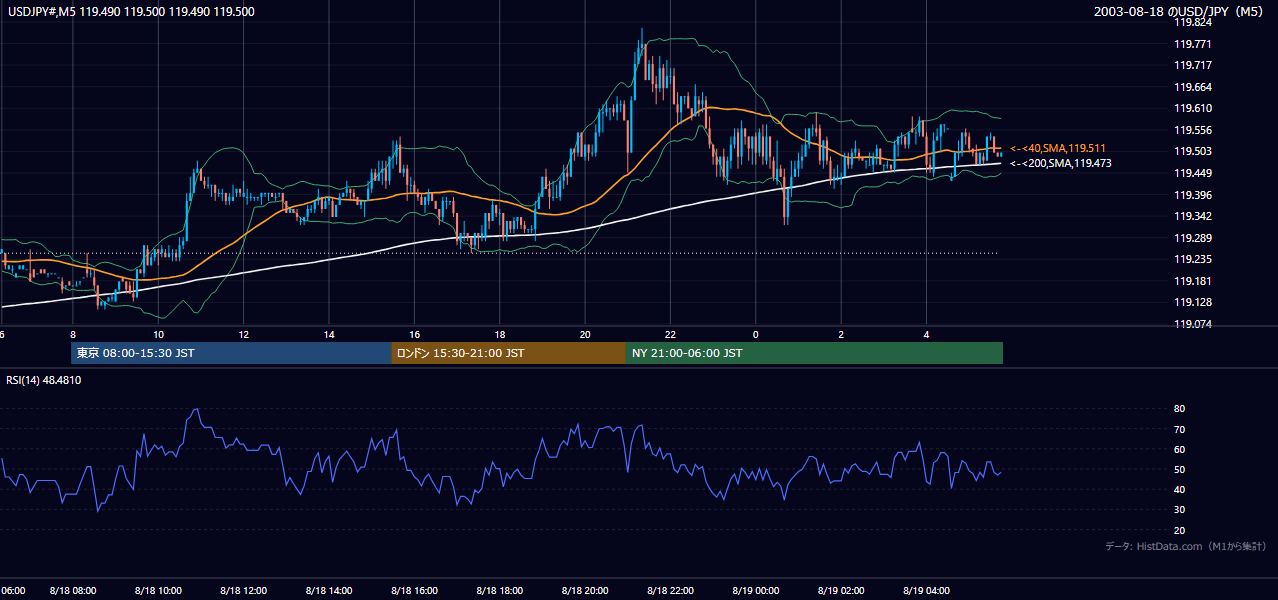Click the 119.289 price axis label
Viewport: 1278px width, 600px height.
click(x=1194, y=238)
